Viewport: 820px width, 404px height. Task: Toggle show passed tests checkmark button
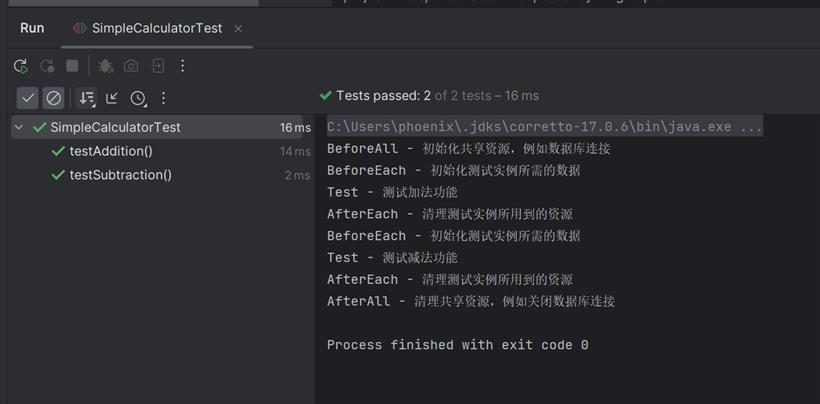(x=28, y=98)
